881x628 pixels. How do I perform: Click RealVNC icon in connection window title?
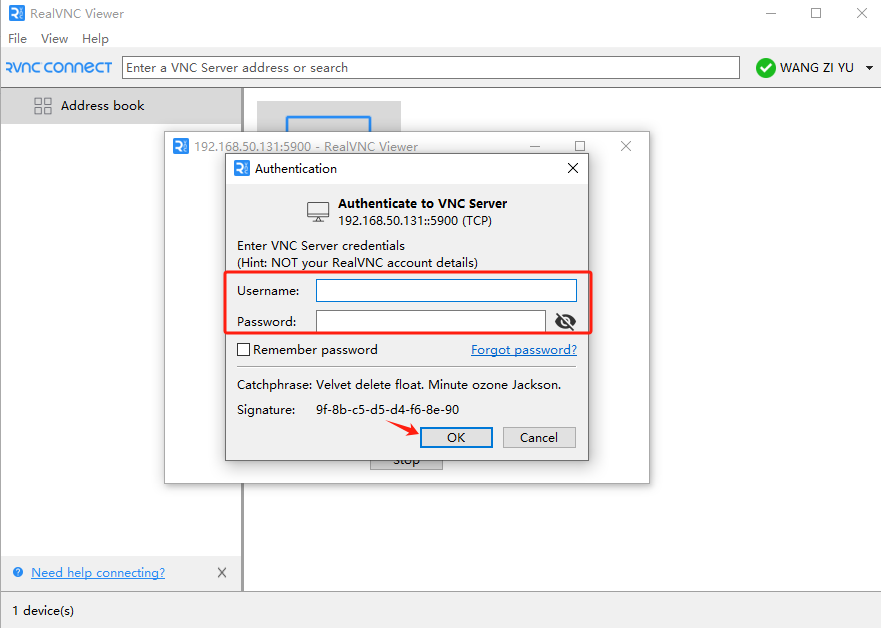point(180,146)
